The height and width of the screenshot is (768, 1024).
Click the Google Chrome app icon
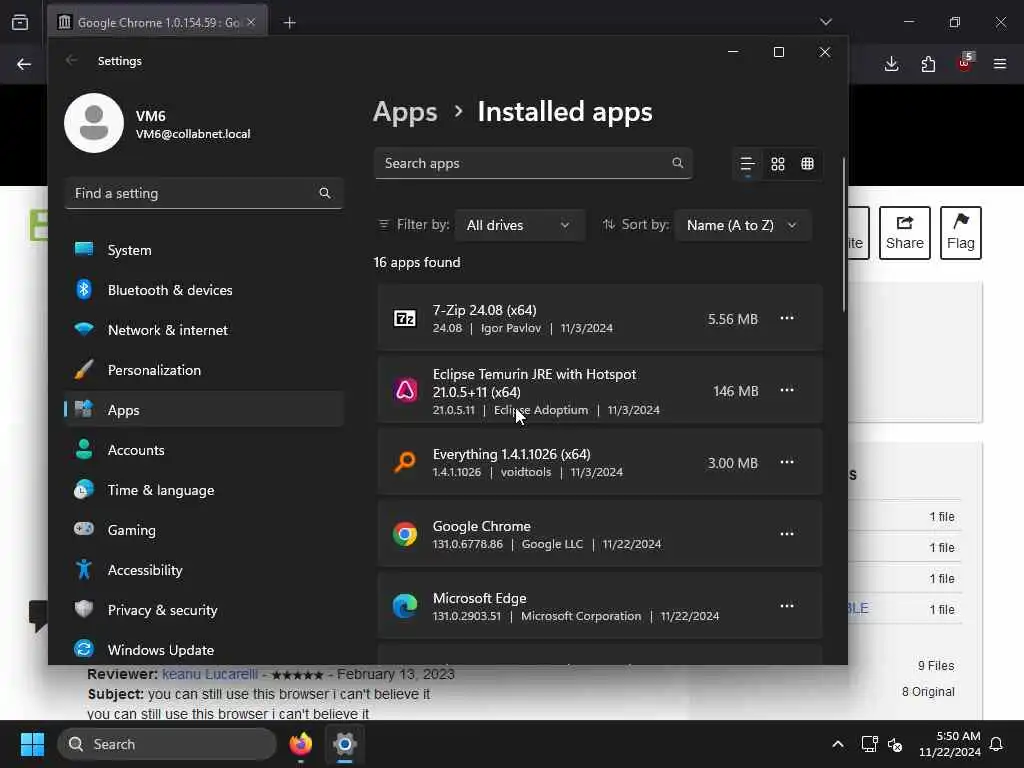click(405, 534)
